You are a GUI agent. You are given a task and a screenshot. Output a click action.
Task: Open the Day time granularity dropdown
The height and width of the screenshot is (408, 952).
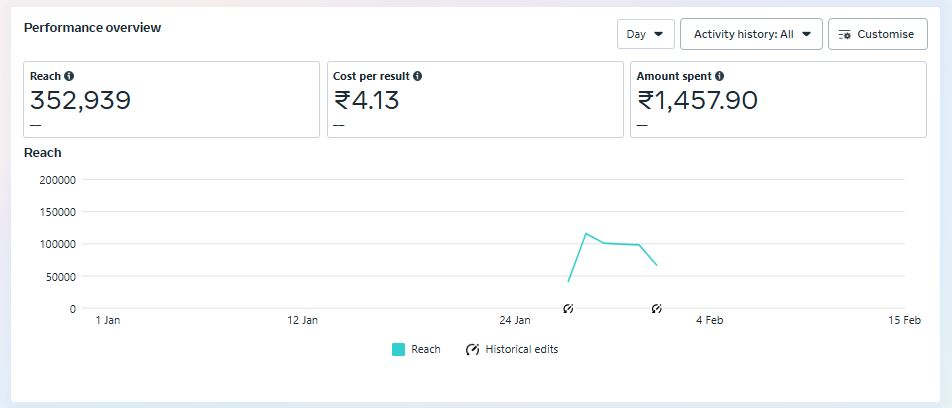point(645,34)
